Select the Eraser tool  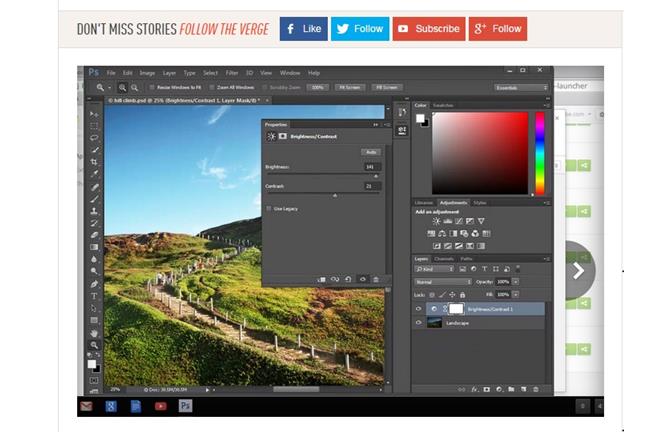(95, 235)
